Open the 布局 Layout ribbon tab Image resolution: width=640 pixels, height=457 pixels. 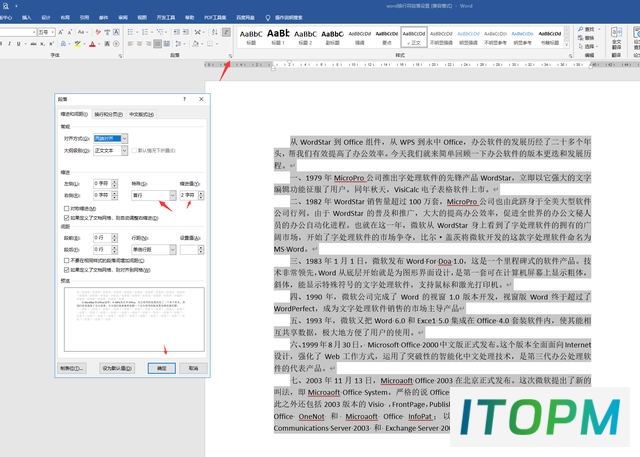[65, 18]
